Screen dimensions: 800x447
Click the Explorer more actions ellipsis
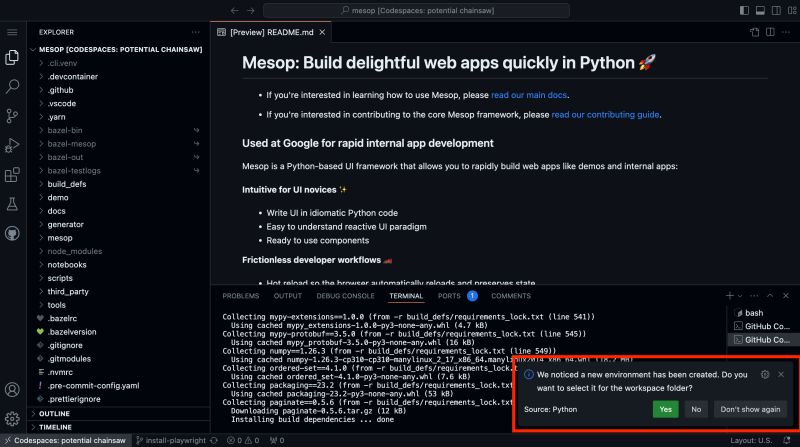pyautogui.click(x=196, y=32)
